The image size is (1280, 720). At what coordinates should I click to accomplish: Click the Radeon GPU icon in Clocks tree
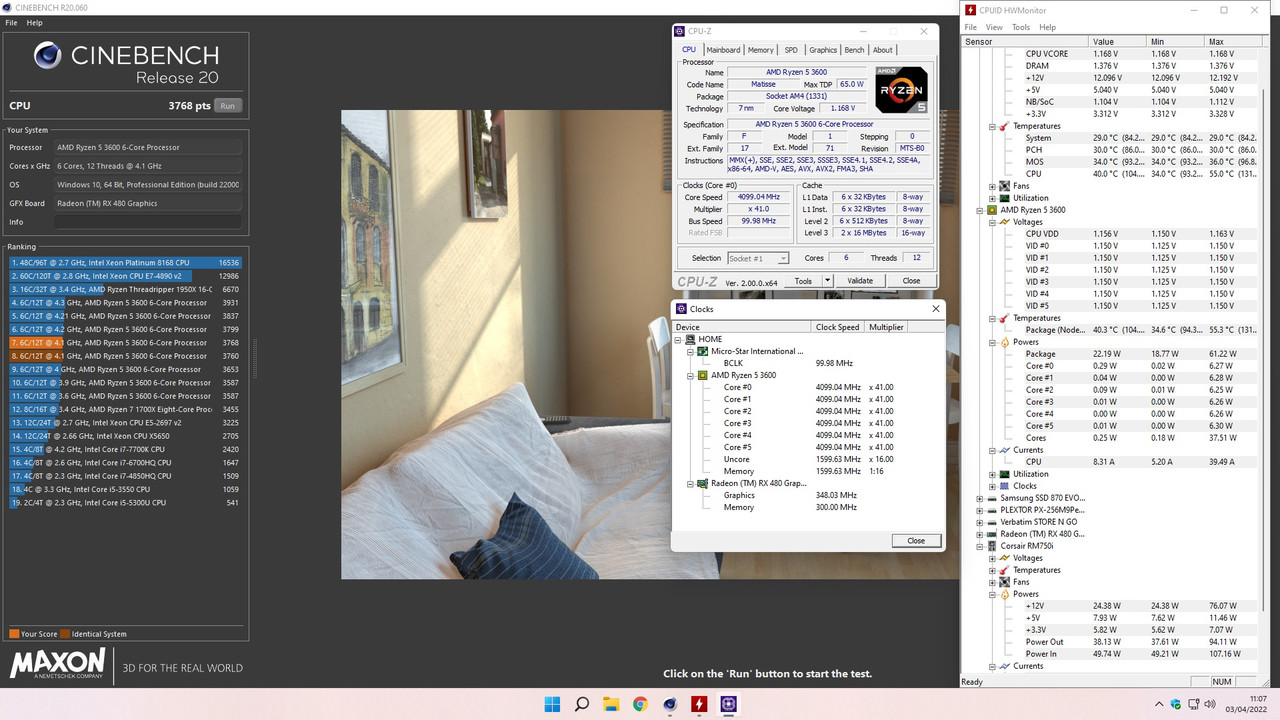tap(702, 483)
